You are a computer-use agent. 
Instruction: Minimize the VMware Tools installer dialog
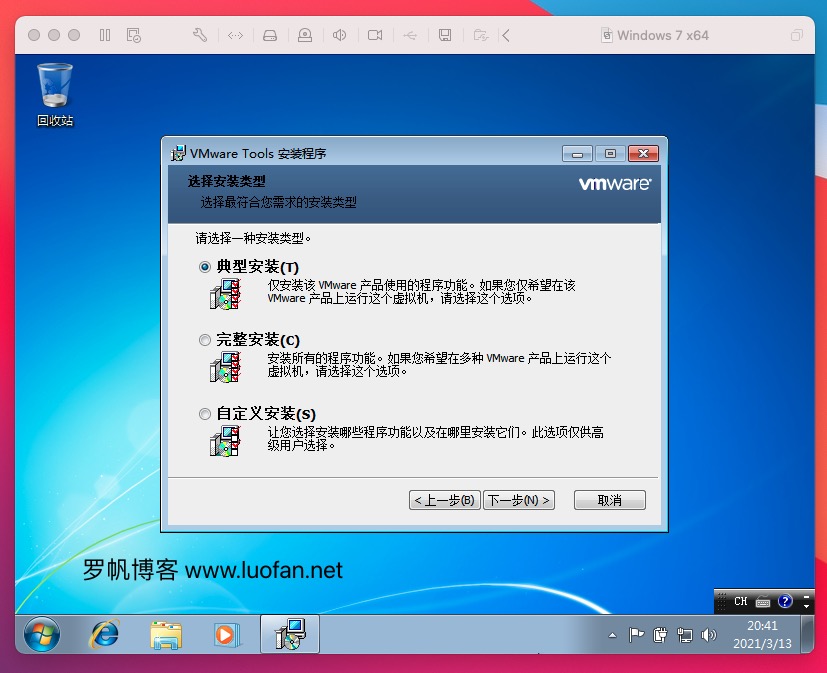coord(578,153)
